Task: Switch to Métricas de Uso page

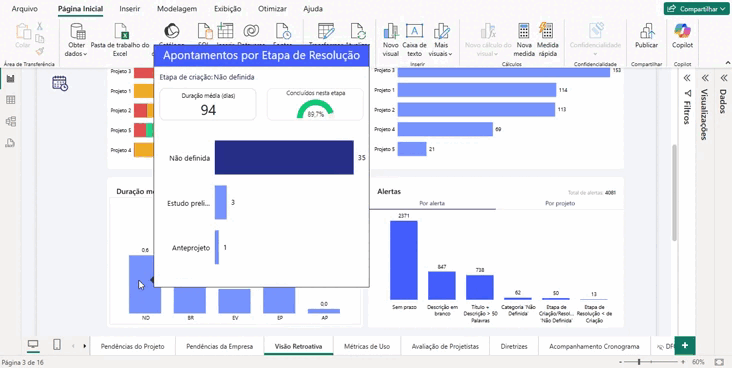Action: [x=367, y=347]
